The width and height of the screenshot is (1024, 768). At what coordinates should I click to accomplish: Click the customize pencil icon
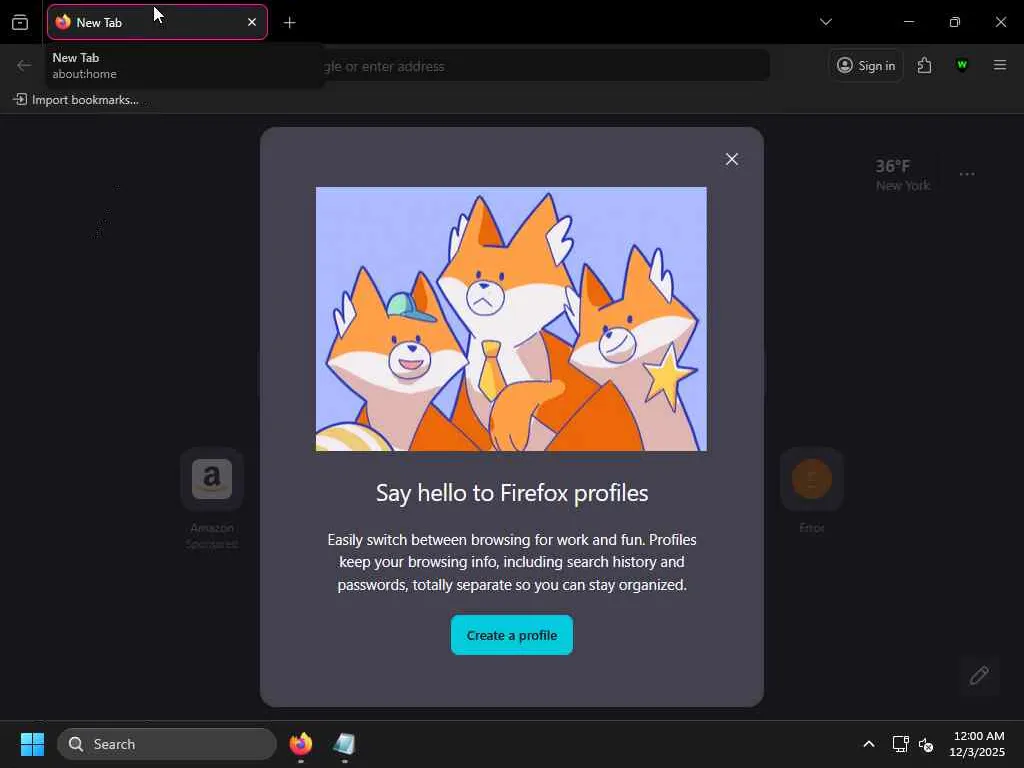(x=978, y=675)
